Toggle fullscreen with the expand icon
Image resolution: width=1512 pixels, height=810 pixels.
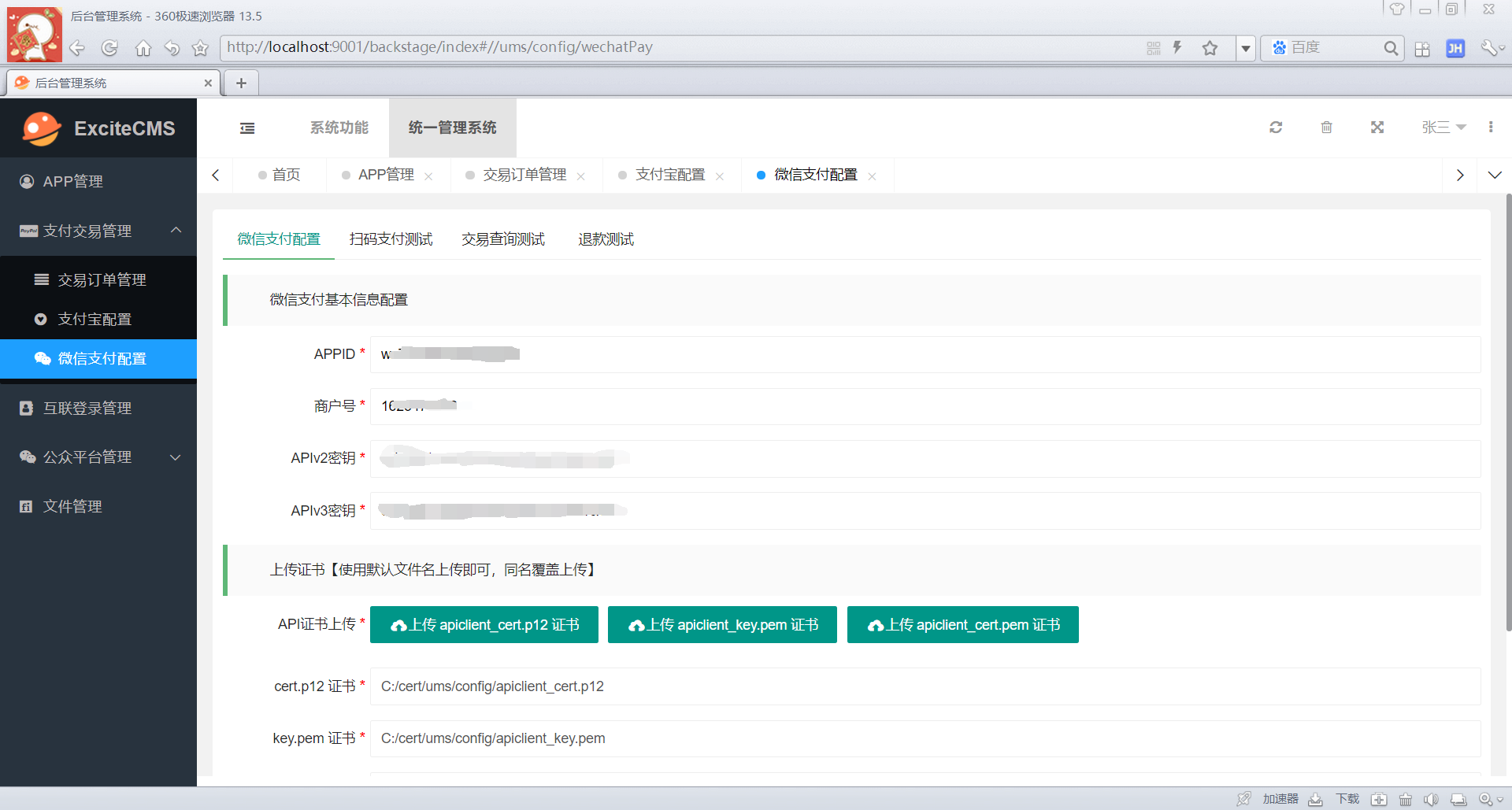pos(1377,128)
